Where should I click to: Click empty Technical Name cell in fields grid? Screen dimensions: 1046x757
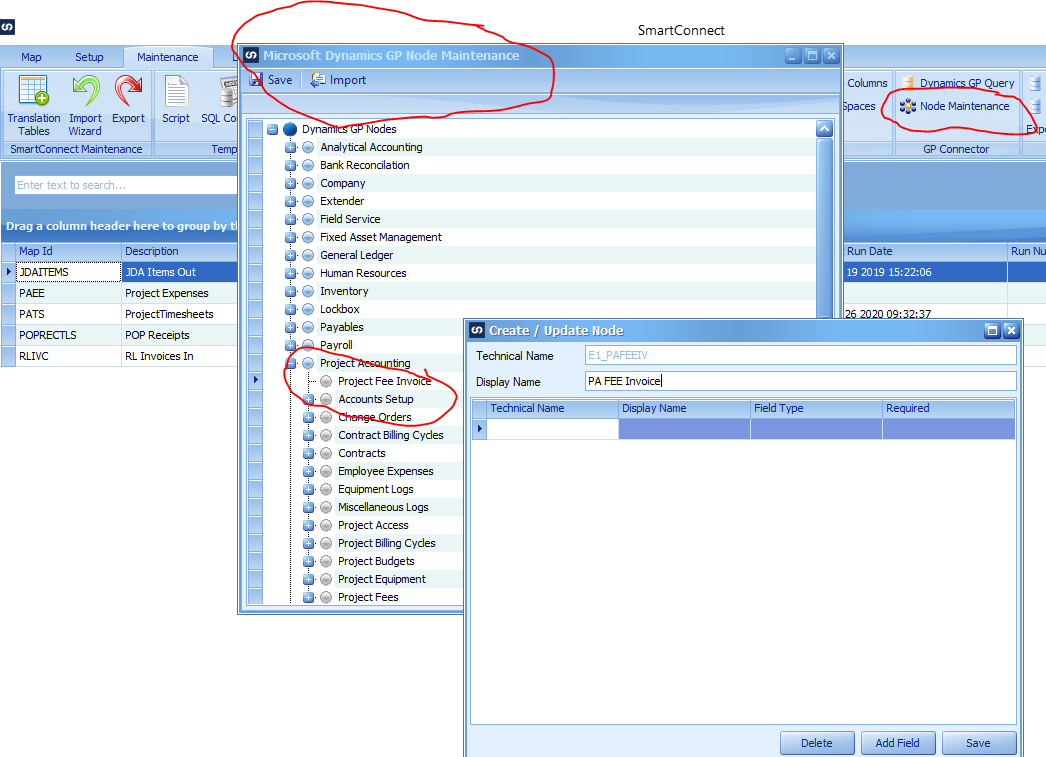(552, 429)
